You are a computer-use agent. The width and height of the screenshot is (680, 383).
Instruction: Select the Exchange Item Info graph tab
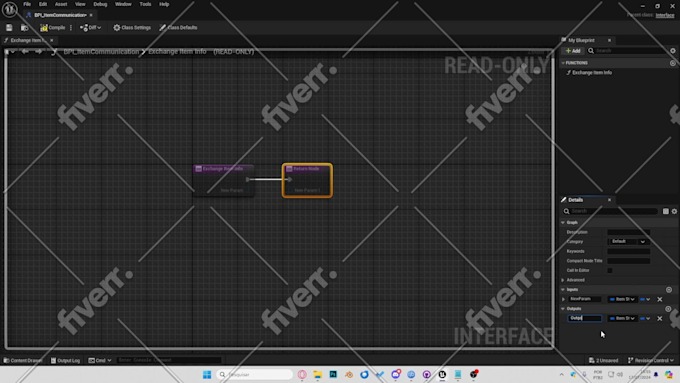27,40
